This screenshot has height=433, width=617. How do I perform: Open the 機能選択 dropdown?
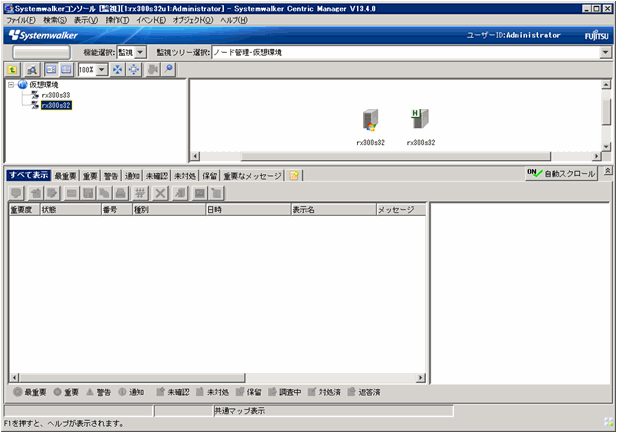131,51
